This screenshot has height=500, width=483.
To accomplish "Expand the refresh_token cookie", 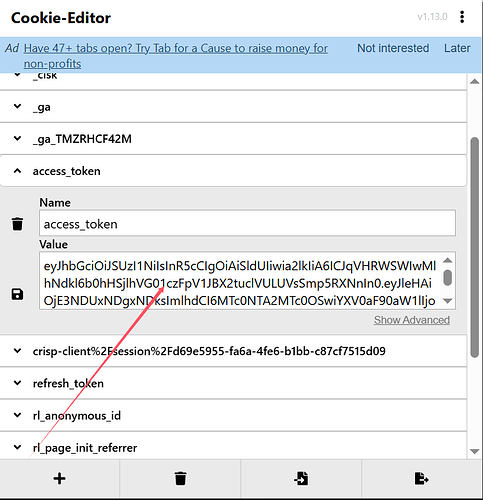I will tap(233, 383).
